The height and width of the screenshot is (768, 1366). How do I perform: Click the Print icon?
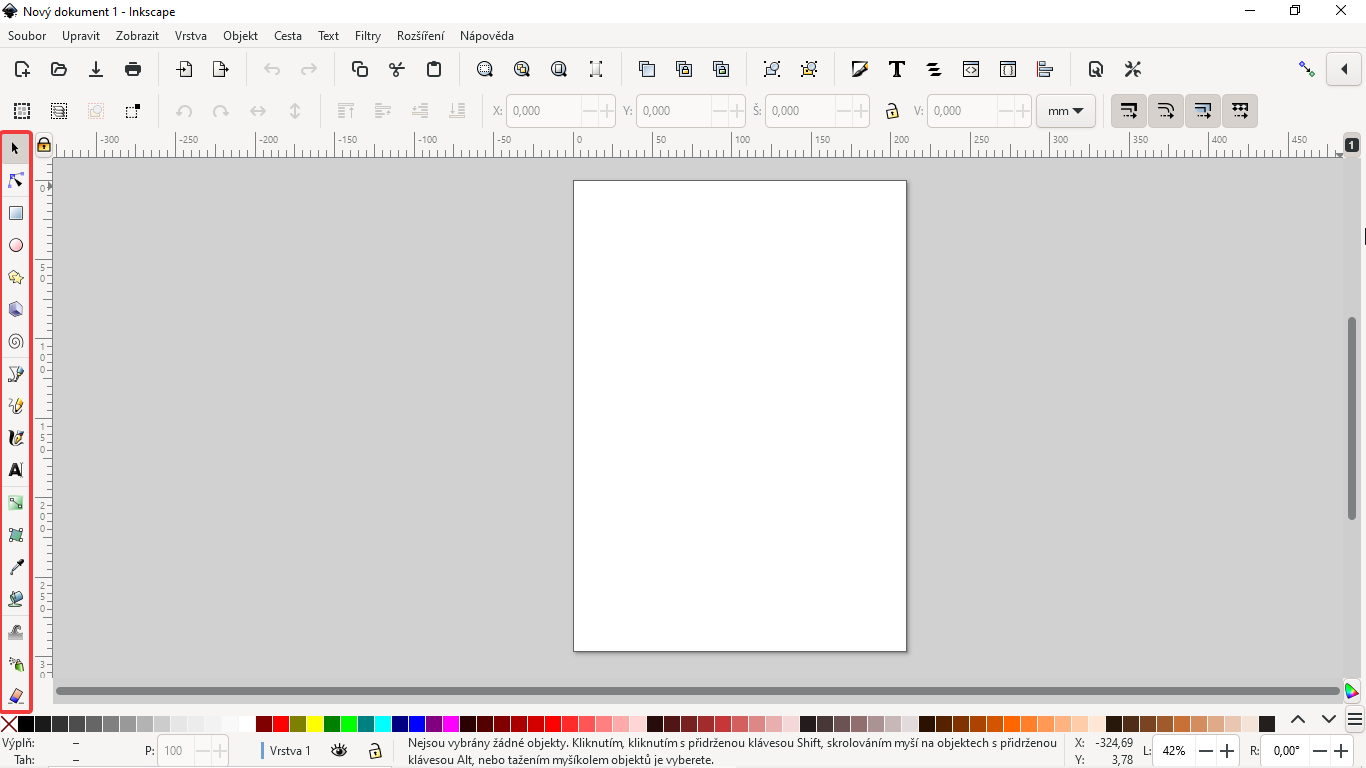pos(133,69)
